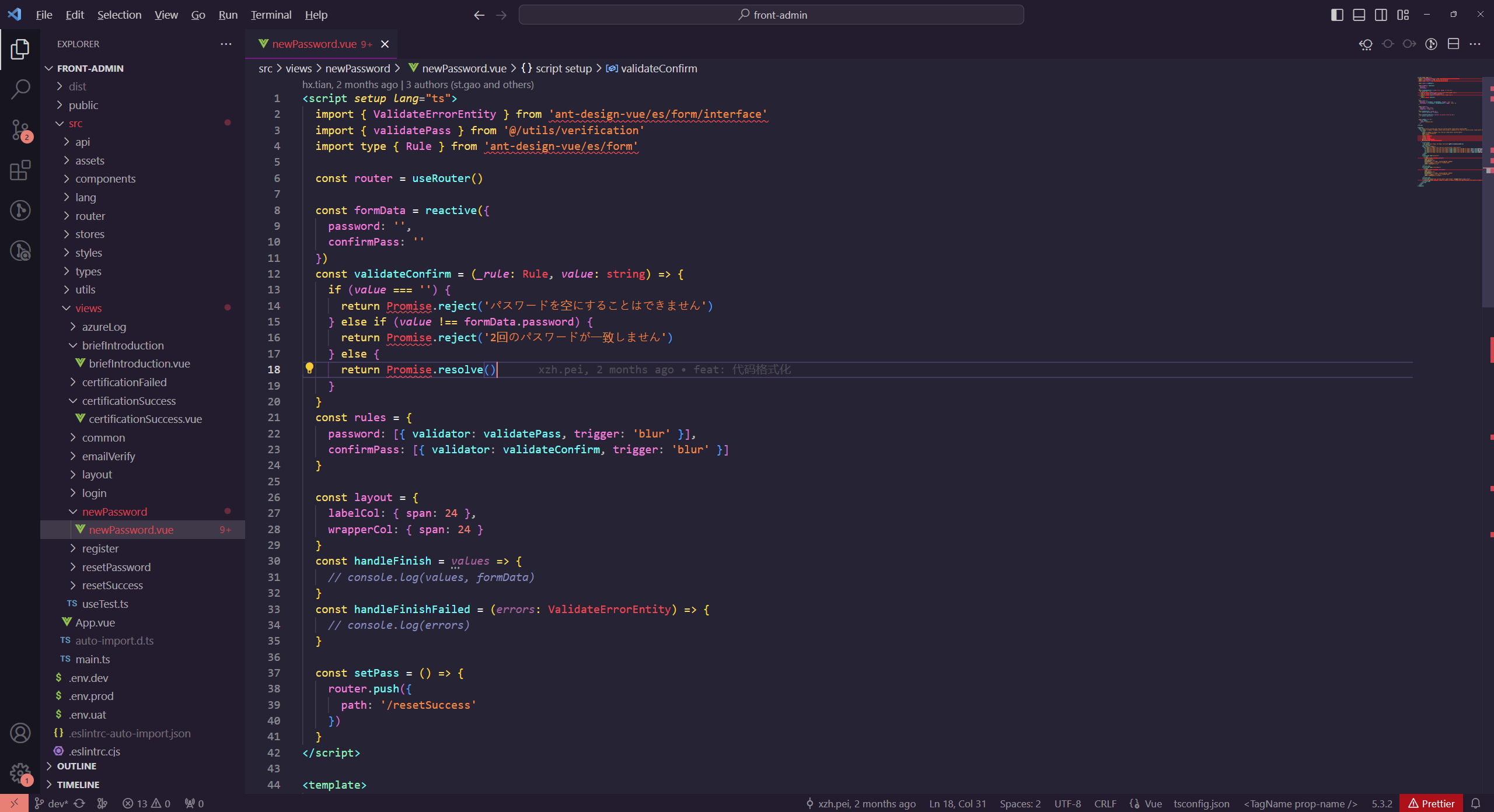Click newPassword.vue tab in editor
The image size is (1494, 812).
tap(320, 44)
